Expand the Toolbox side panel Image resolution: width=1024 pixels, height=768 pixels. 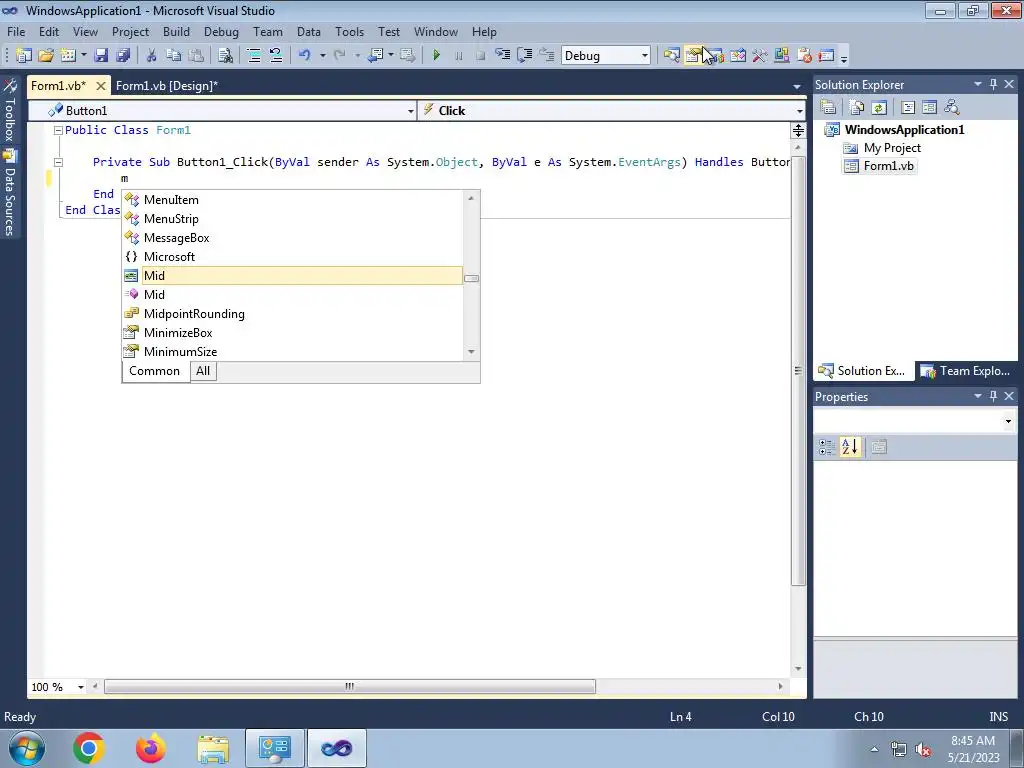point(10,111)
